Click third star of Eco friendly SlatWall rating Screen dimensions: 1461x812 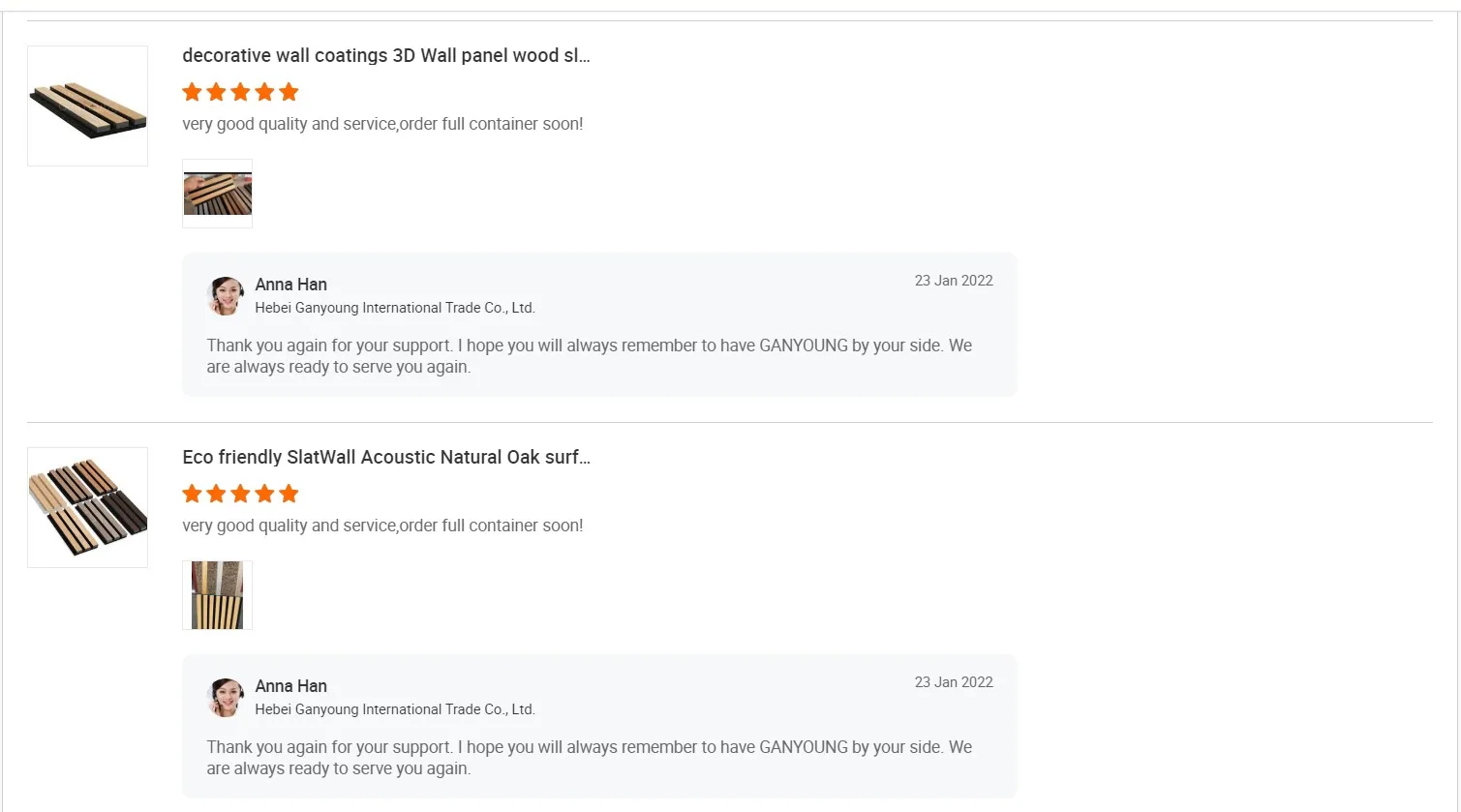pyautogui.click(x=240, y=494)
